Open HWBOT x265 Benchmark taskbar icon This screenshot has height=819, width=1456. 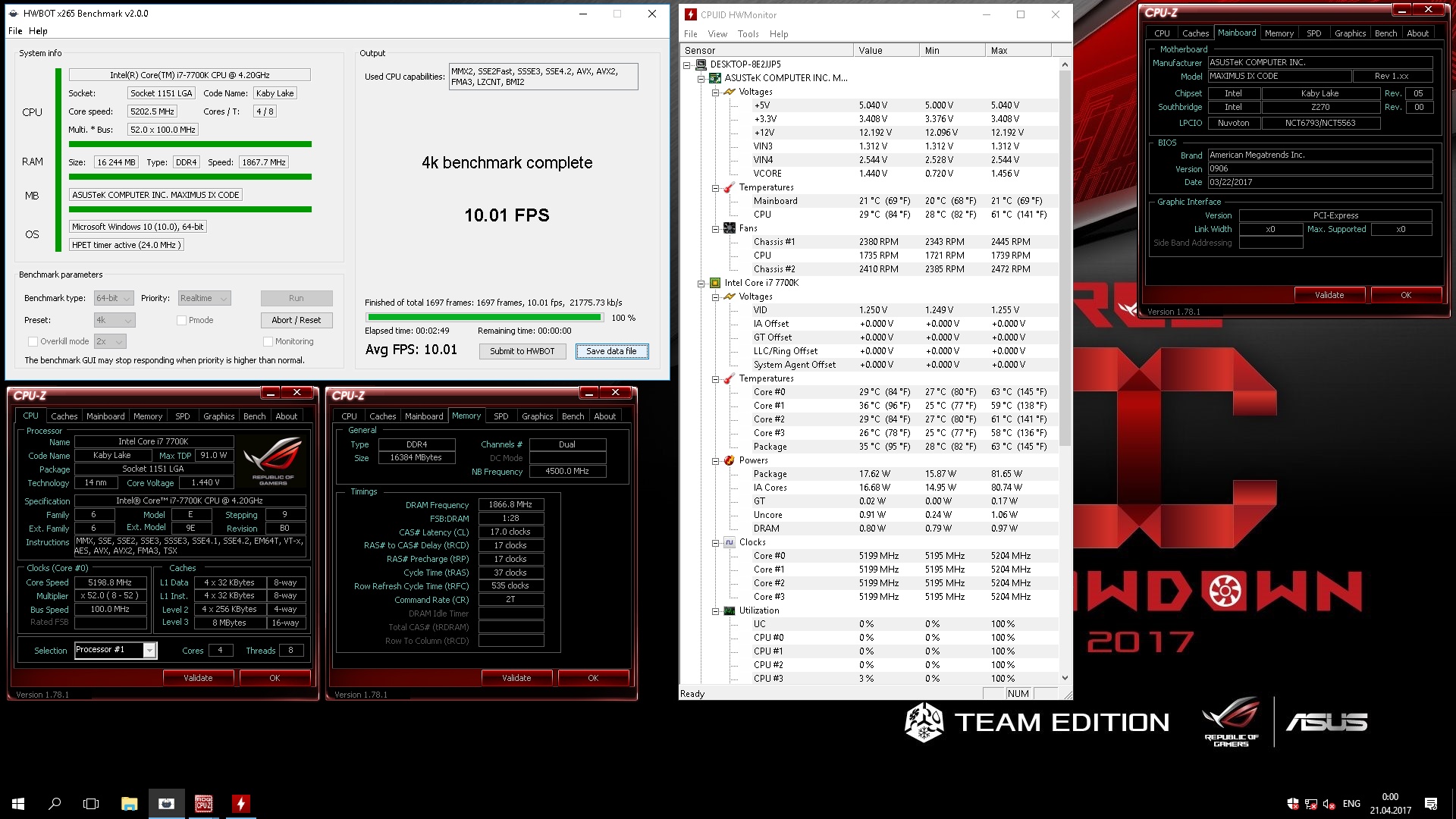[x=166, y=803]
